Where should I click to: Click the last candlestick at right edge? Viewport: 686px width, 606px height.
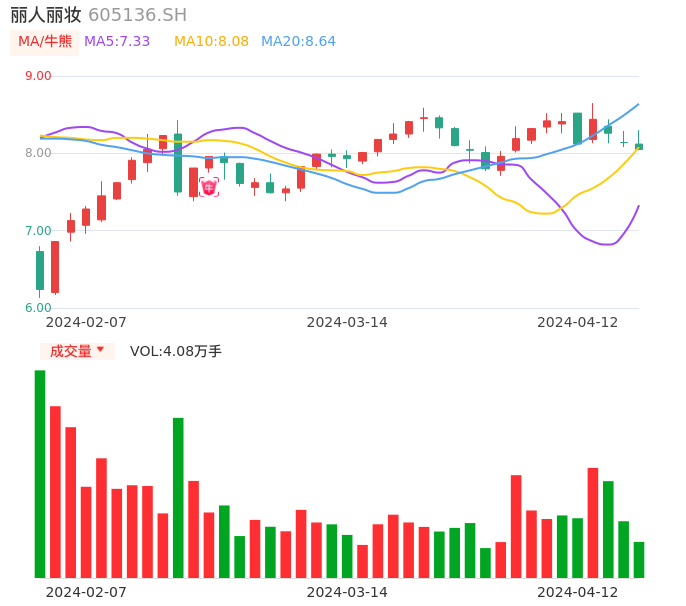tap(639, 146)
